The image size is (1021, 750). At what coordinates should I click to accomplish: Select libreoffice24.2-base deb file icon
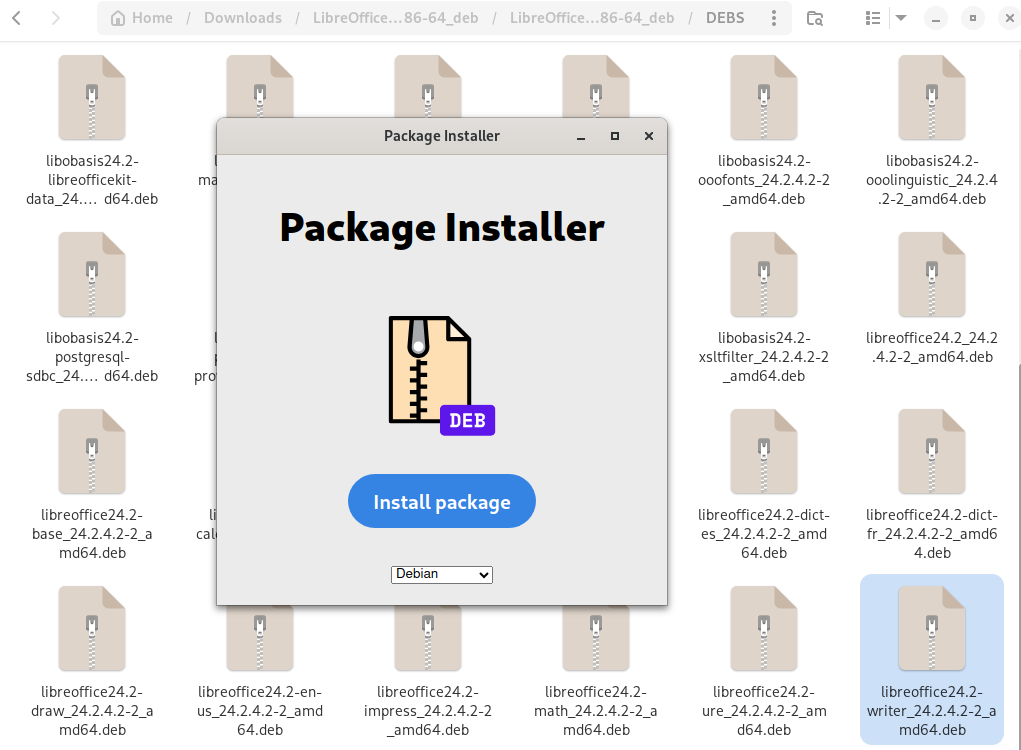pyautogui.click(x=92, y=452)
